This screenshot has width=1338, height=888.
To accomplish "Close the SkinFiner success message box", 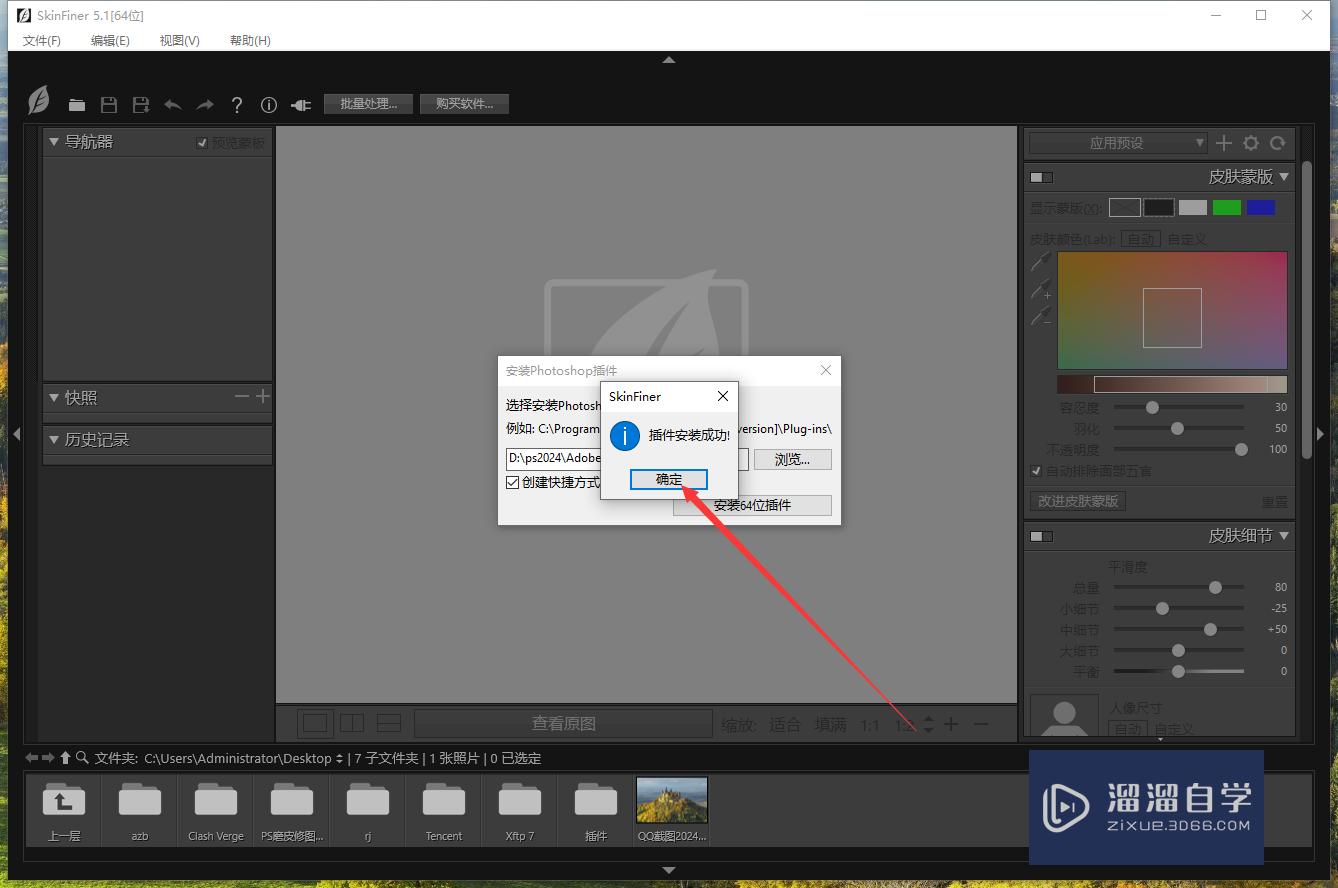I will click(723, 396).
